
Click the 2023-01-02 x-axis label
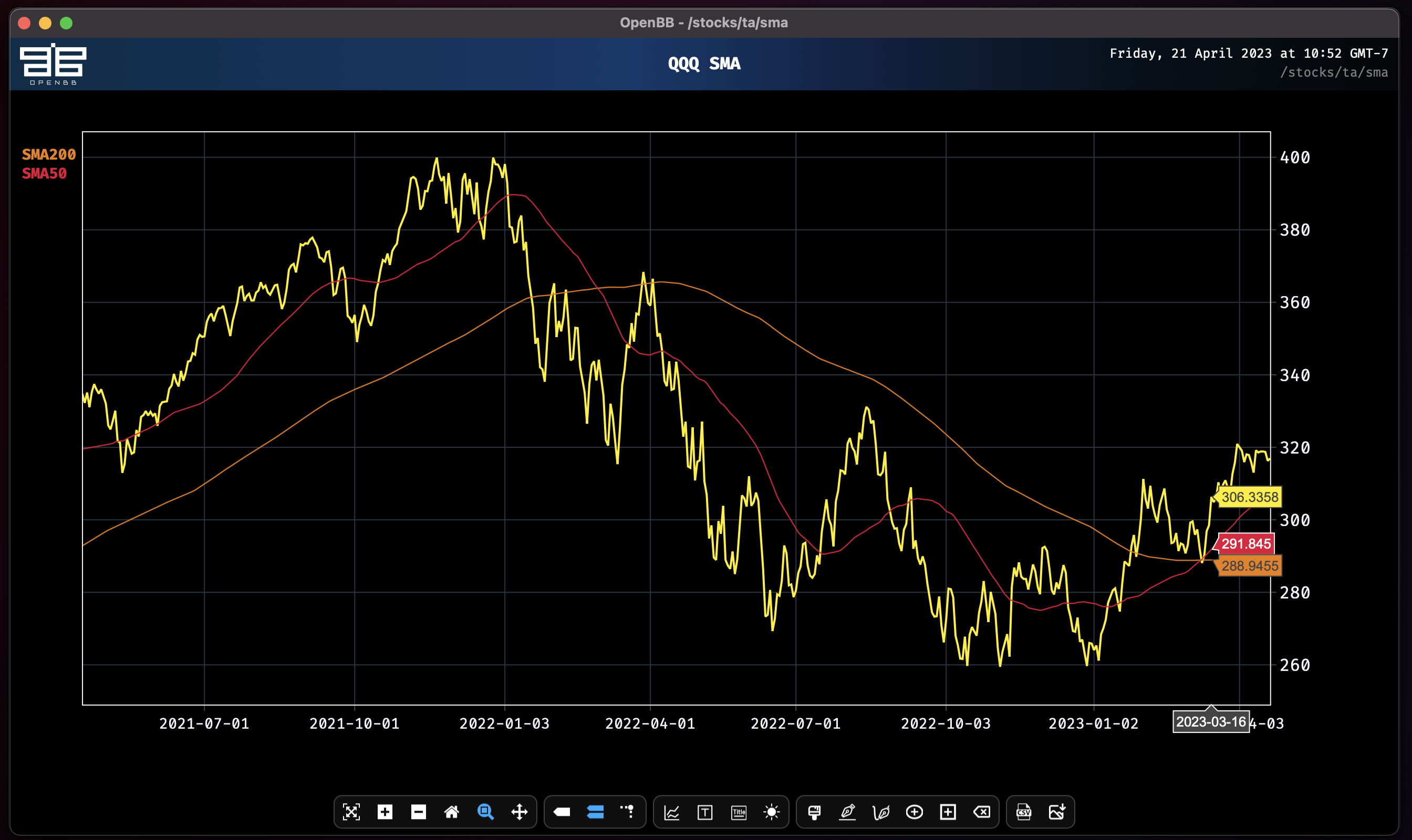(1094, 723)
